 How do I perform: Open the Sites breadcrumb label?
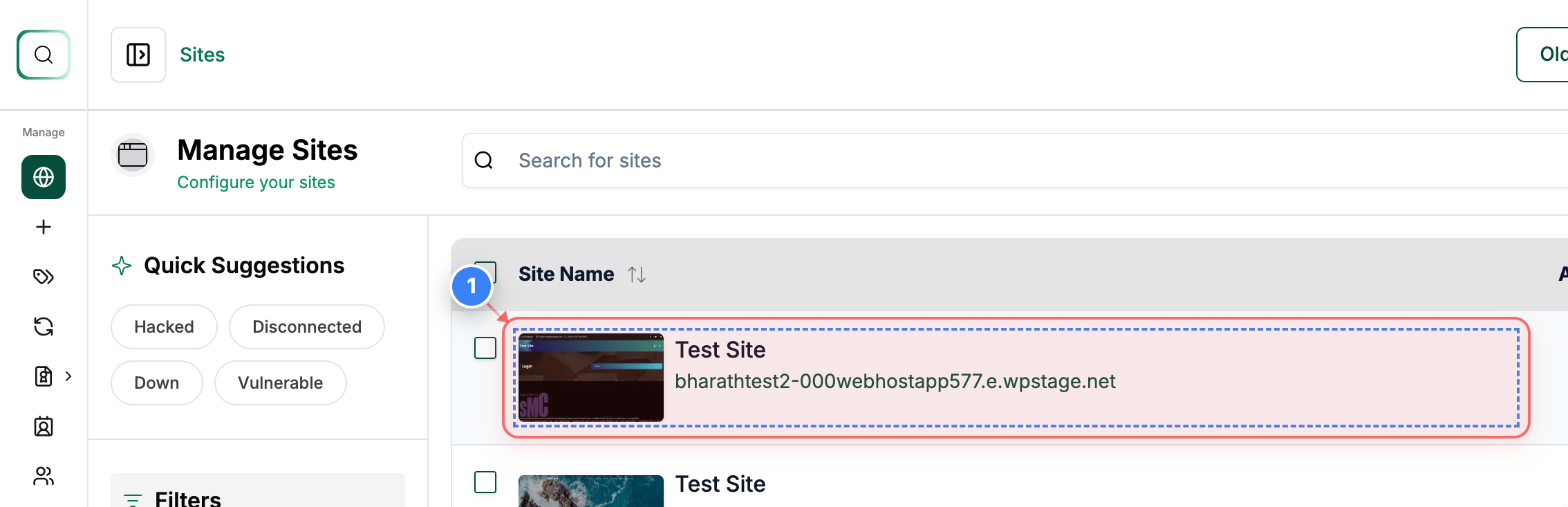tap(202, 55)
